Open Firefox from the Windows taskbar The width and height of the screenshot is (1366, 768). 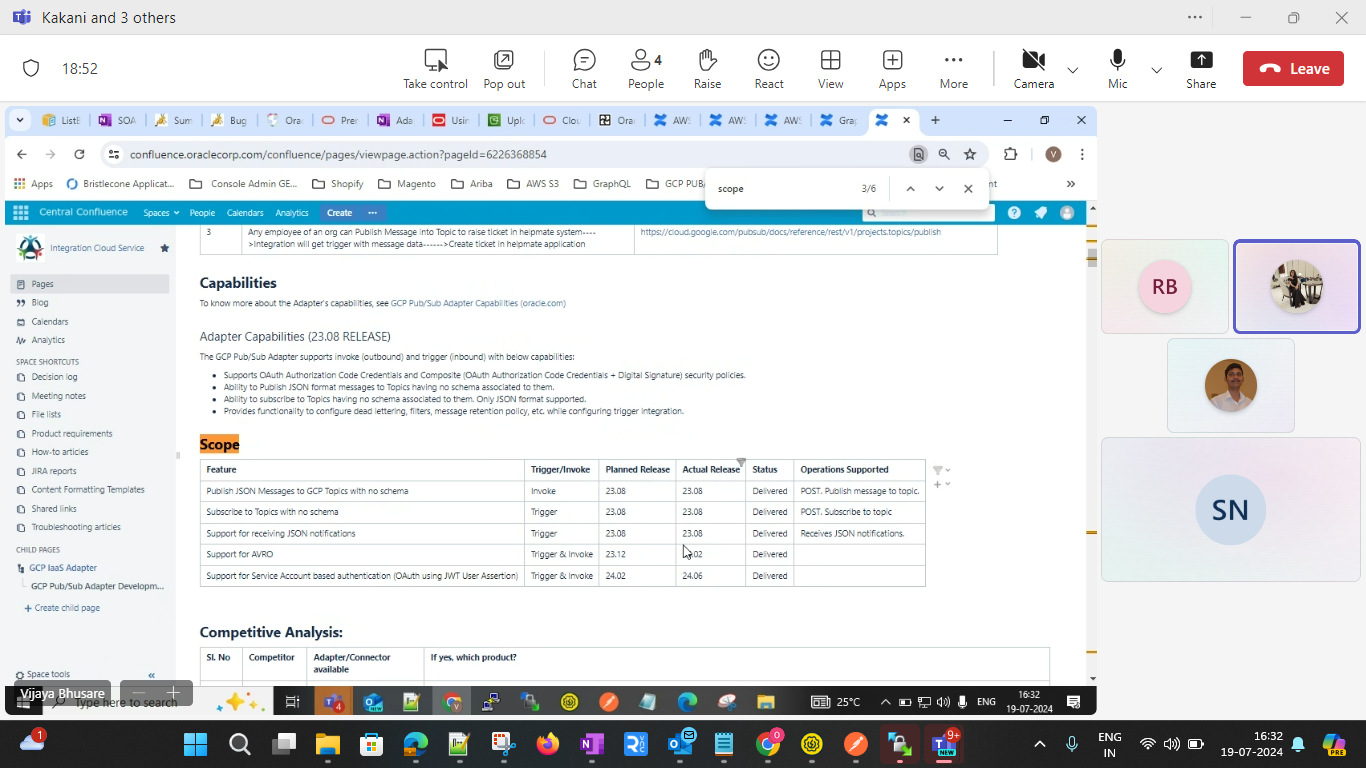(x=547, y=743)
